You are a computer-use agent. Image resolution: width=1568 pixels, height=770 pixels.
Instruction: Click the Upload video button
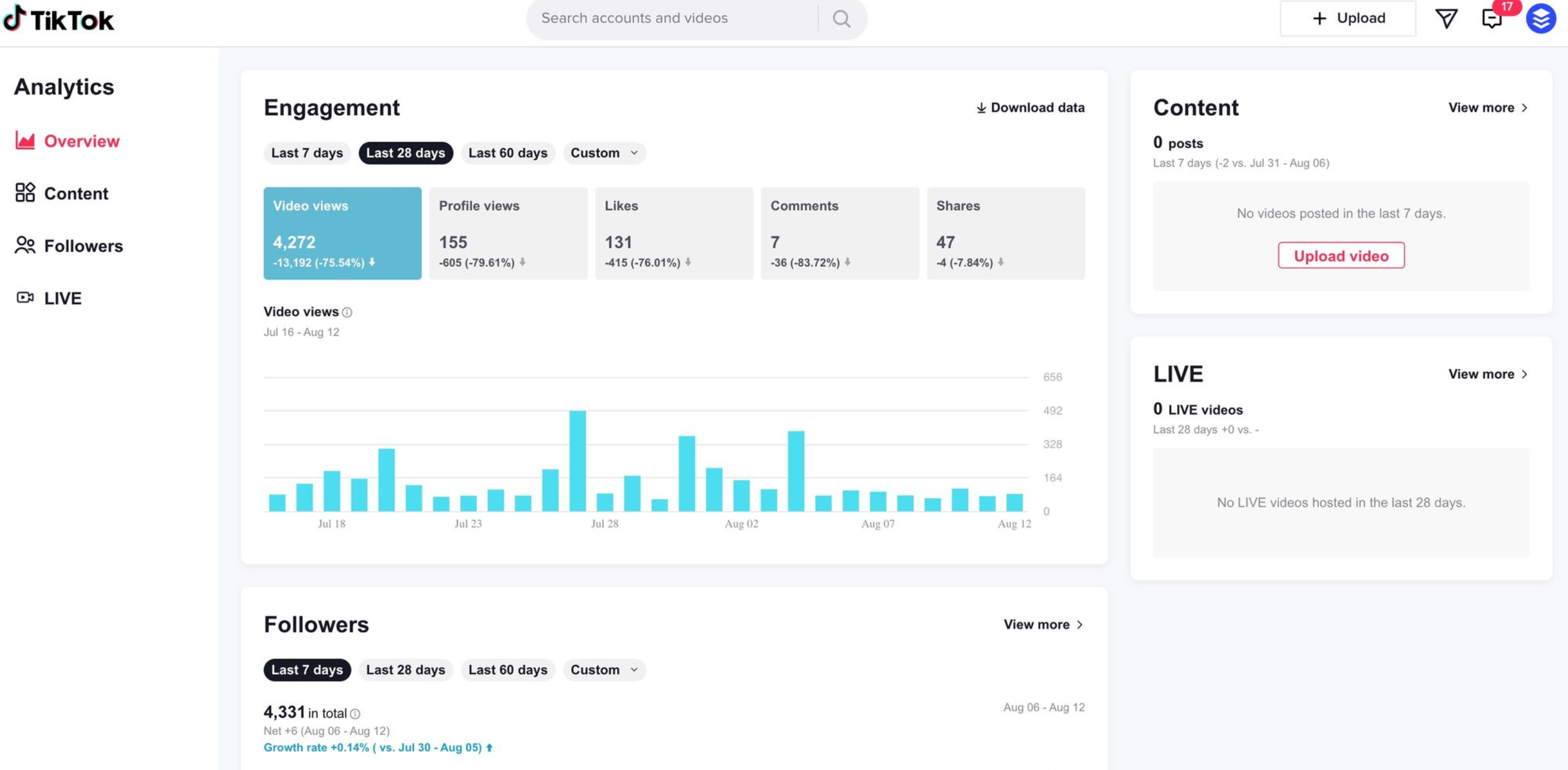tap(1340, 255)
